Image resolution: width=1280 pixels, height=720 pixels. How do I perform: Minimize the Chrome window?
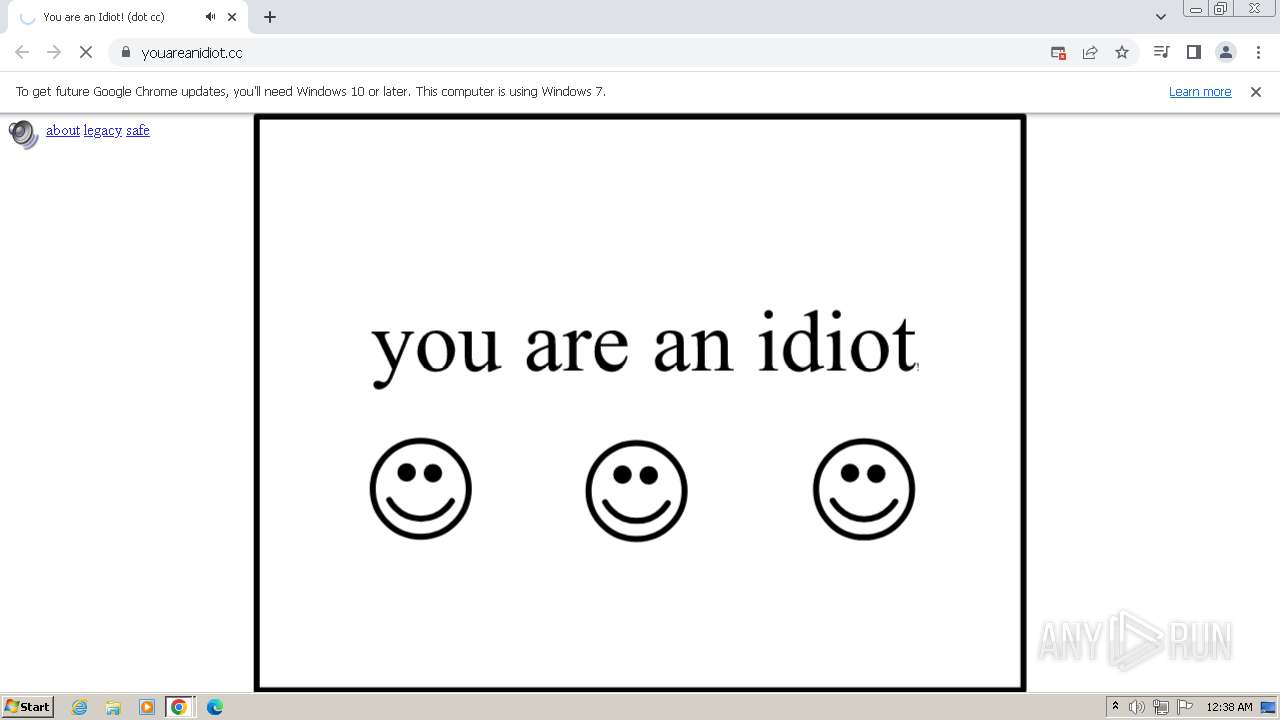pos(1196,9)
